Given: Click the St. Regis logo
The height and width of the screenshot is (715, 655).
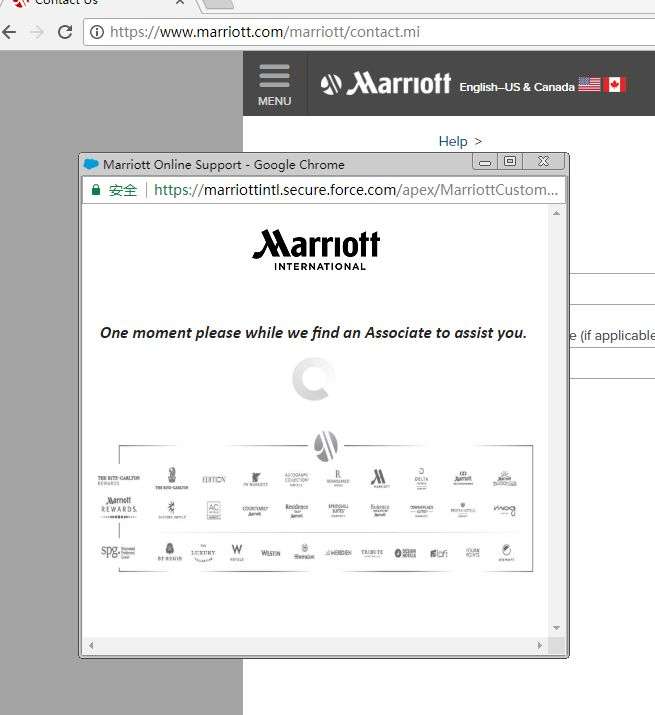Looking at the screenshot, I should (x=170, y=552).
